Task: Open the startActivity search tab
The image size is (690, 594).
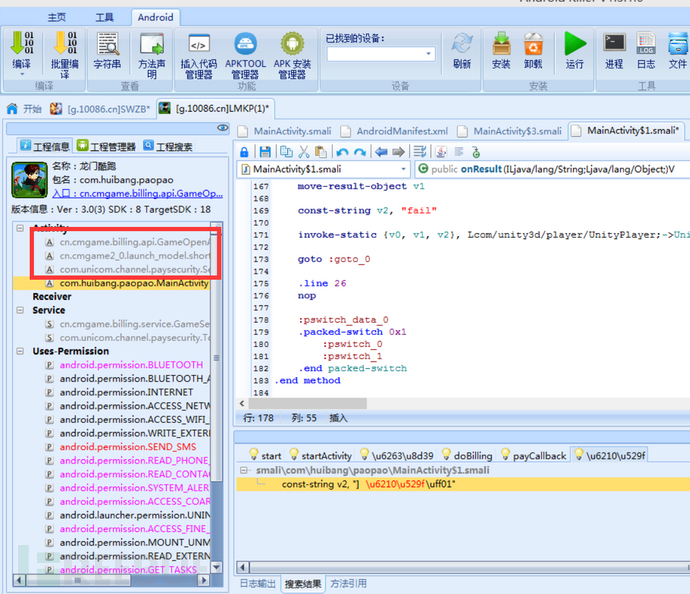Action: pos(320,455)
